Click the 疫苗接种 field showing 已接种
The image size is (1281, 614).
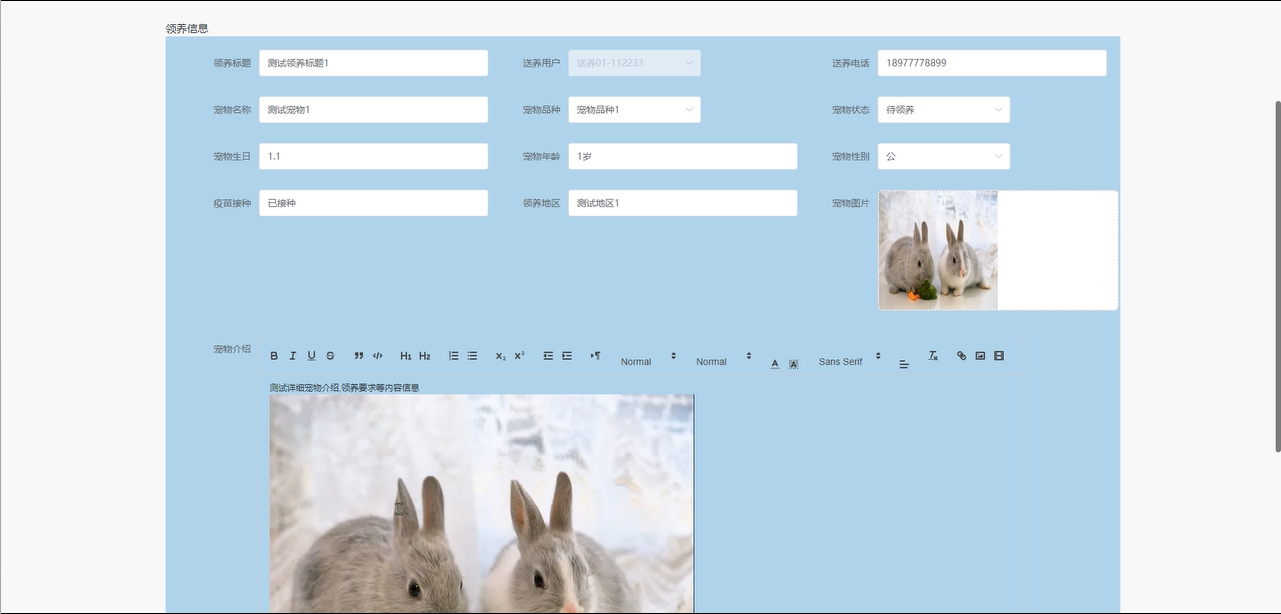coord(373,203)
